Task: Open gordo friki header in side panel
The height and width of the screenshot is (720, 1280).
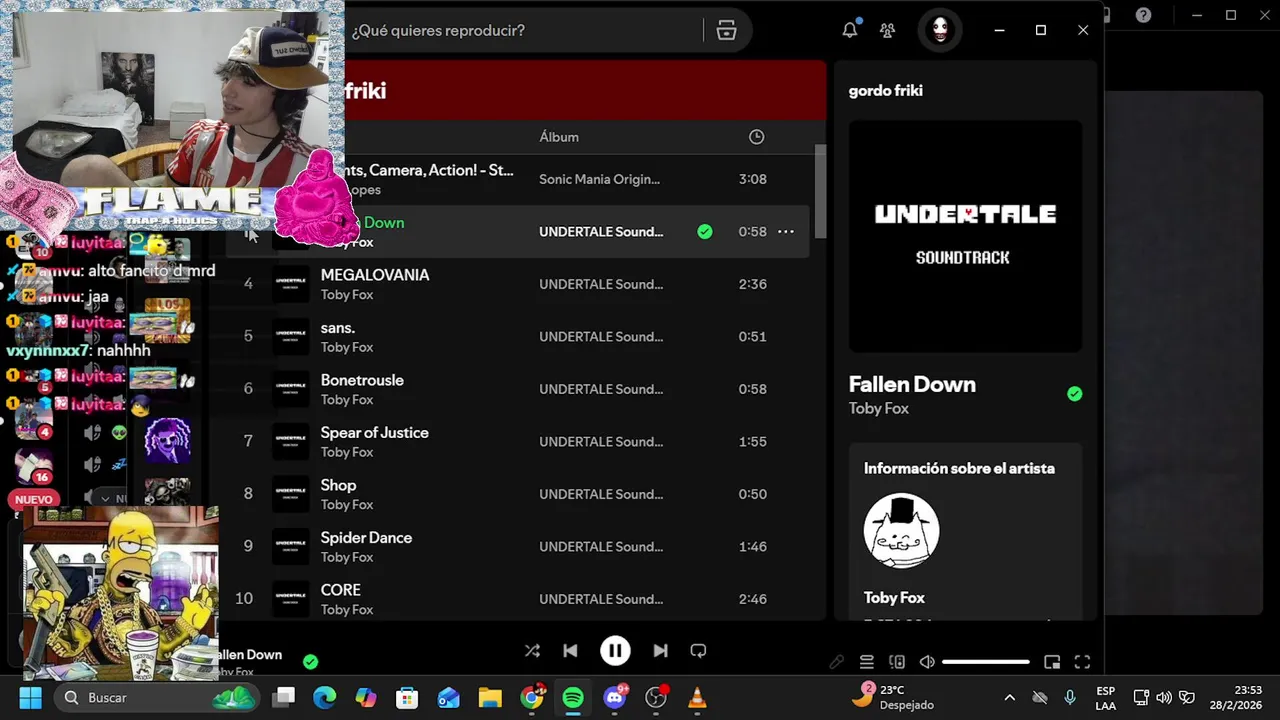Action: pyautogui.click(x=886, y=90)
